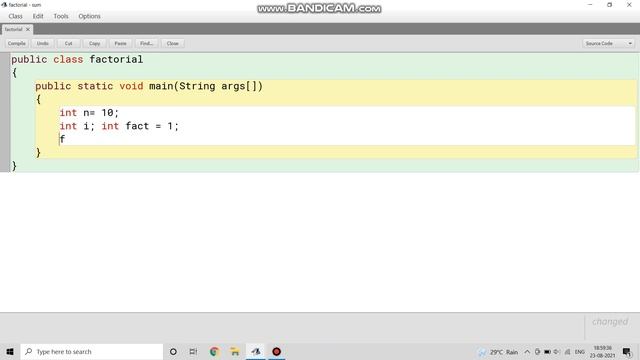Open File Explorer from the taskbar
This screenshot has height=360, width=640.
(235, 351)
